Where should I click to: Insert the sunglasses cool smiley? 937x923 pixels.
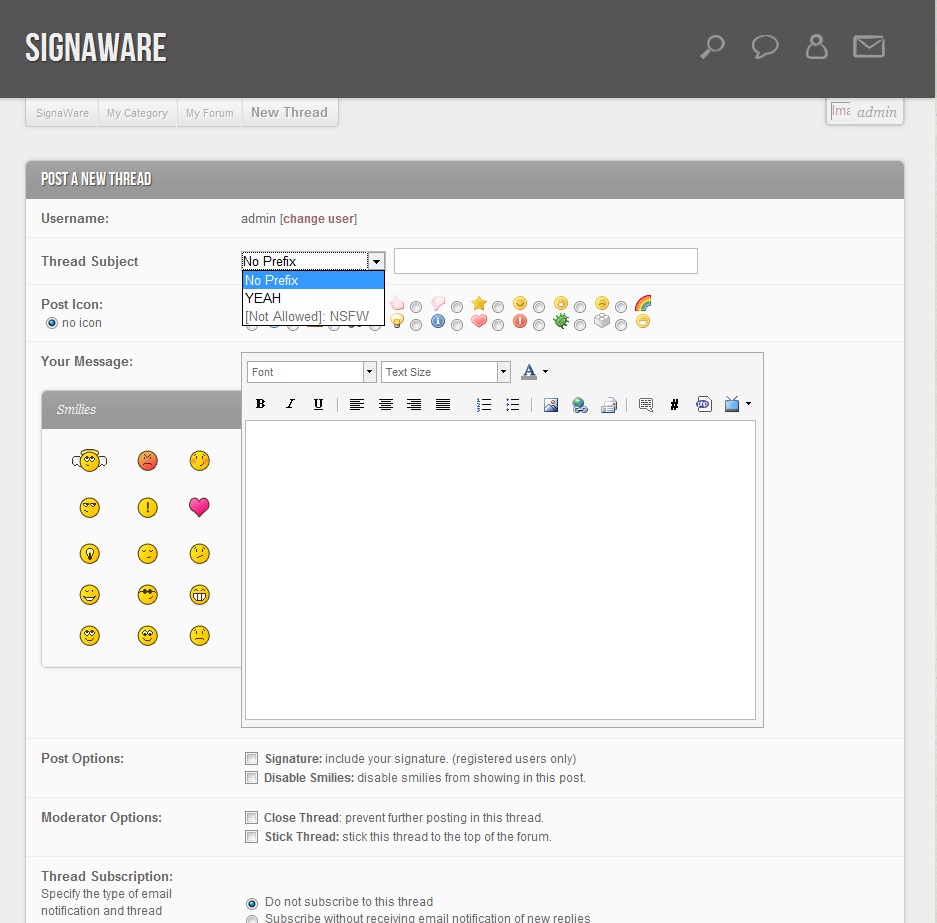(x=148, y=595)
